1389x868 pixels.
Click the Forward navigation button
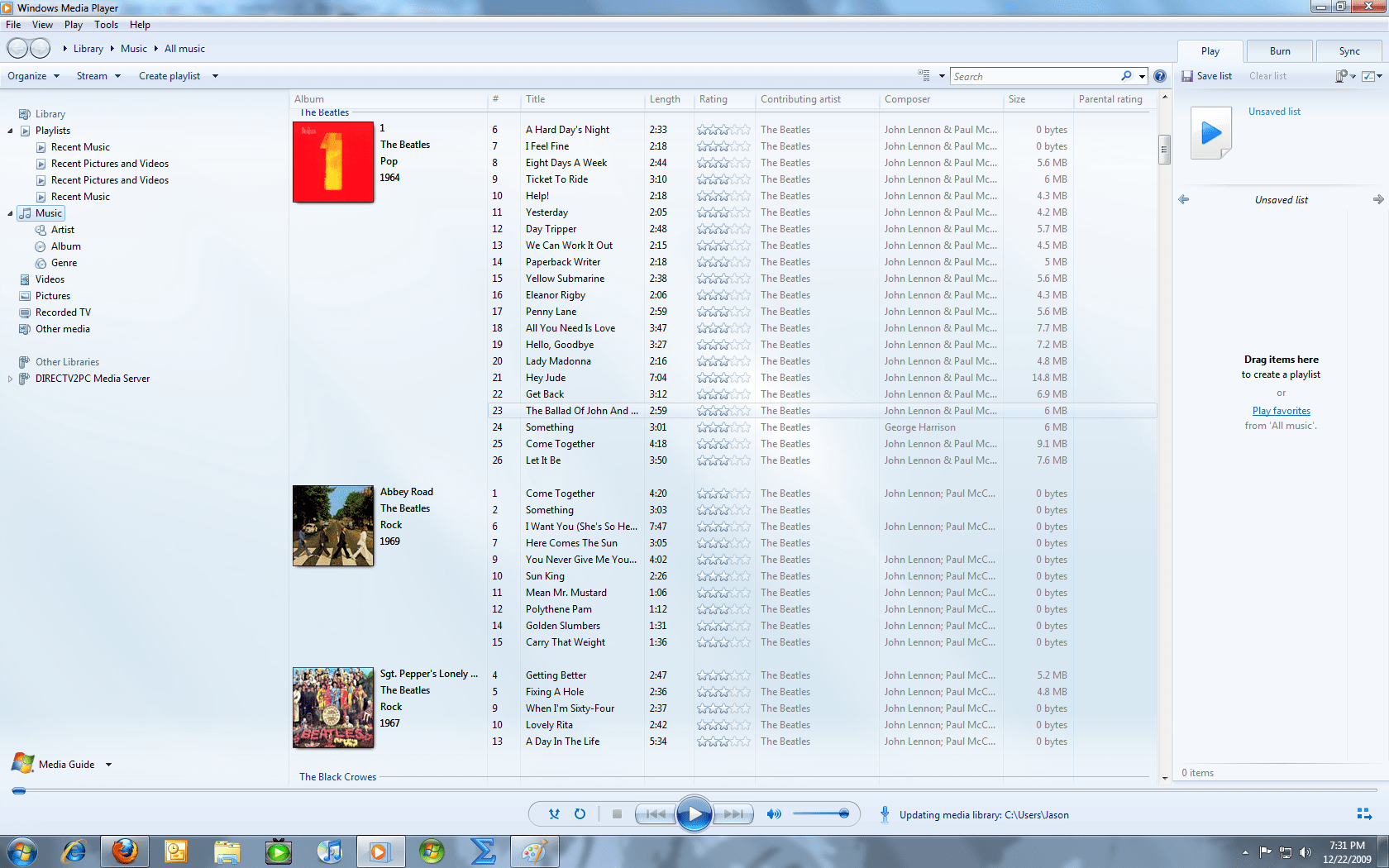[40, 49]
